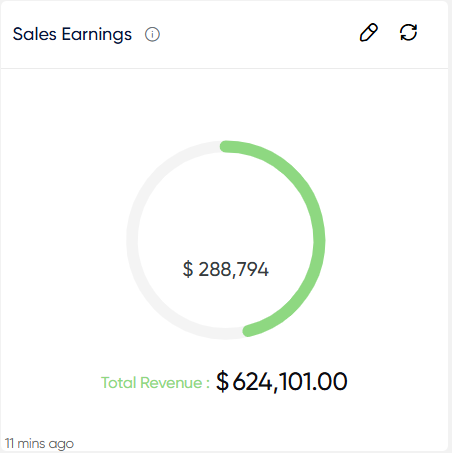Click the word Earnings in the header
The width and height of the screenshot is (452, 453).
pyautogui.click(x=97, y=35)
